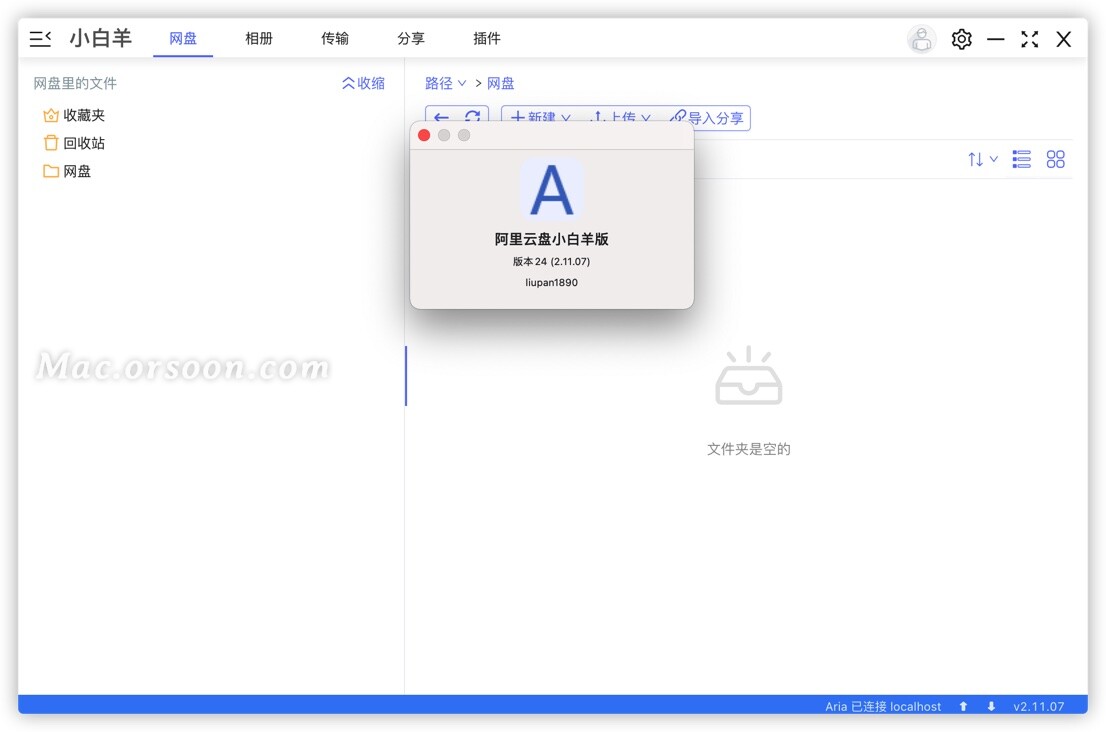Switch to list view layout

pyautogui.click(x=1021, y=158)
